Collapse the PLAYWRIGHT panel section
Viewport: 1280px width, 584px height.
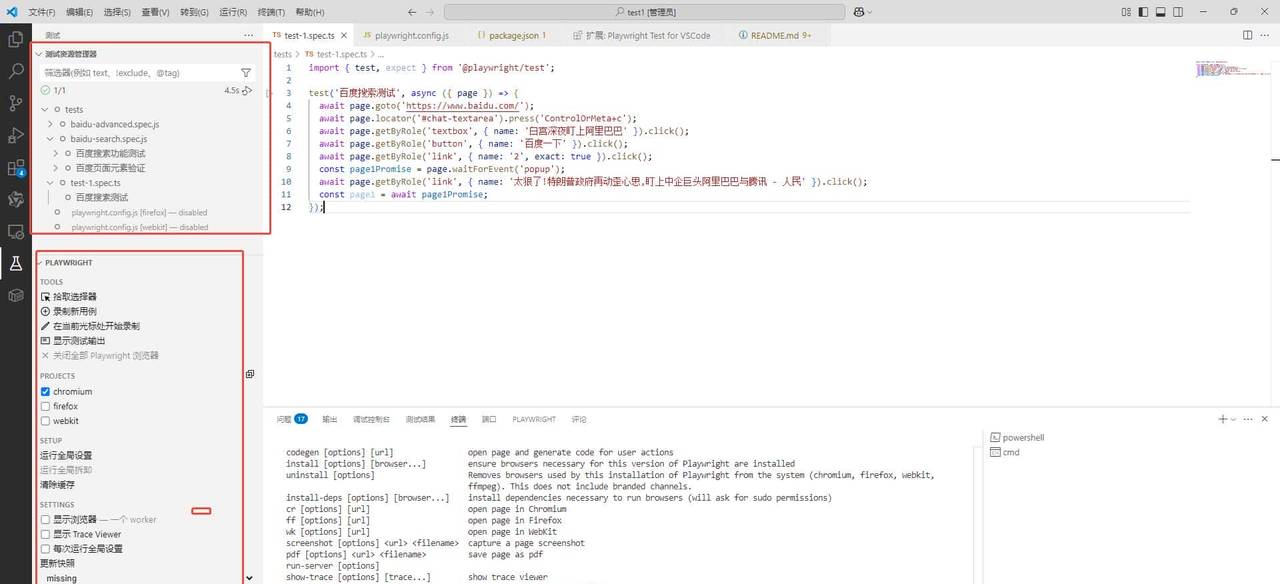point(40,263)
